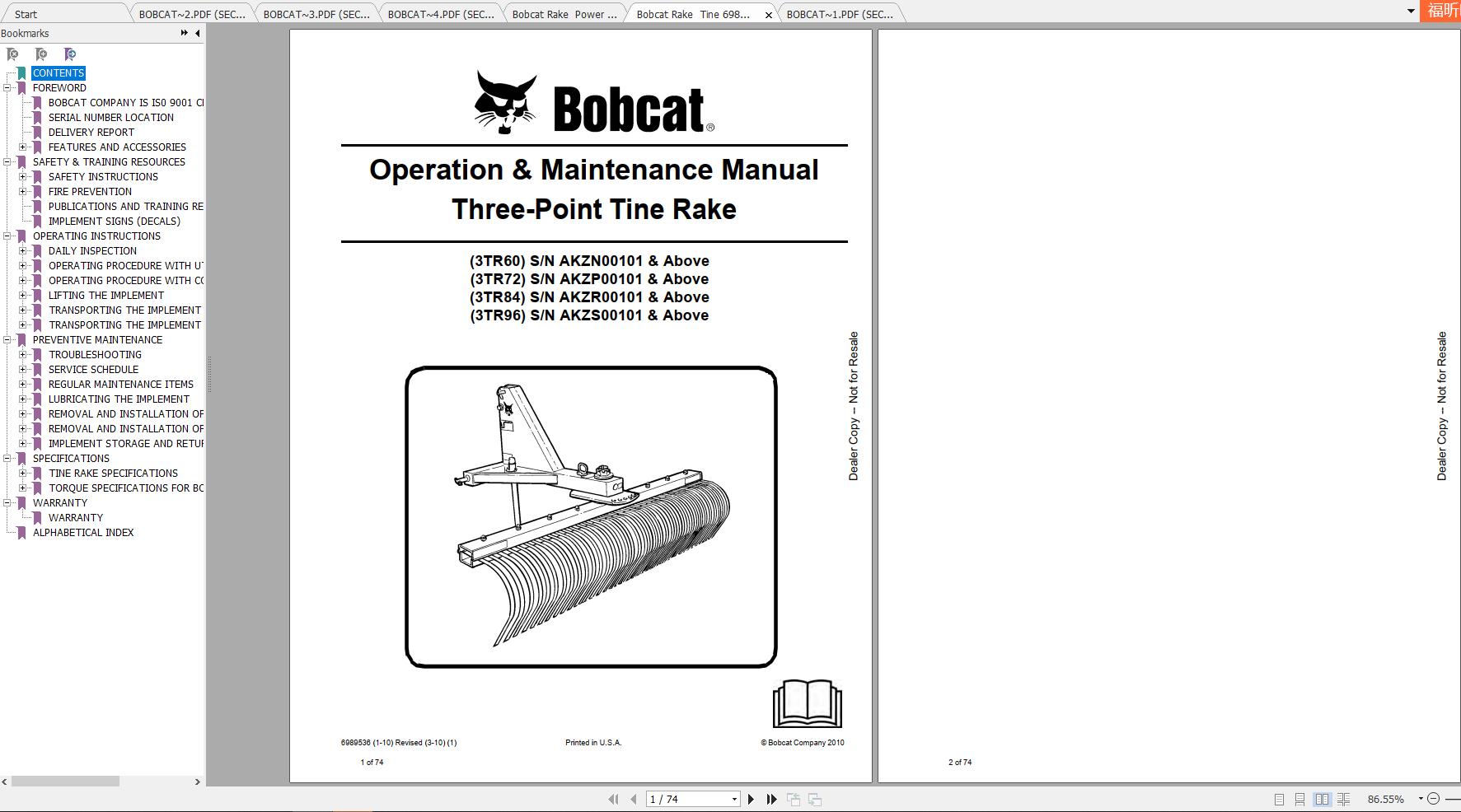Click the expand current bookmark icon
This screenshot has height=812, width=1461.
click(x=70, y=54)
